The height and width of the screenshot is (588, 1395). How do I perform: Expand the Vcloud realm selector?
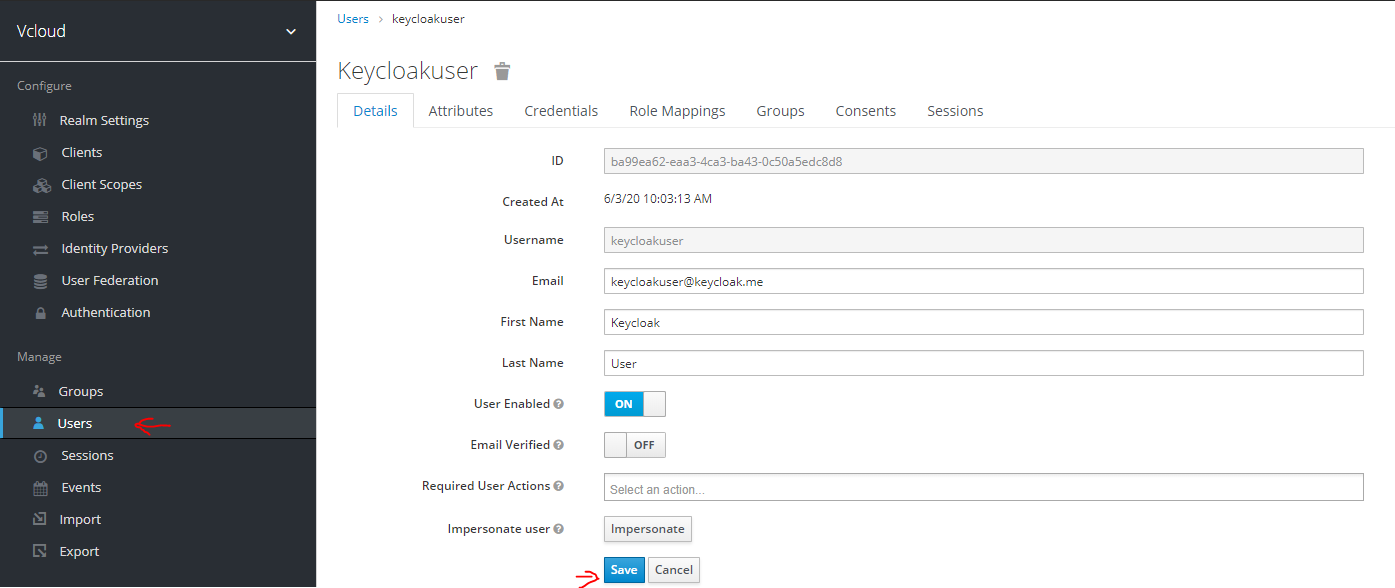290,32
